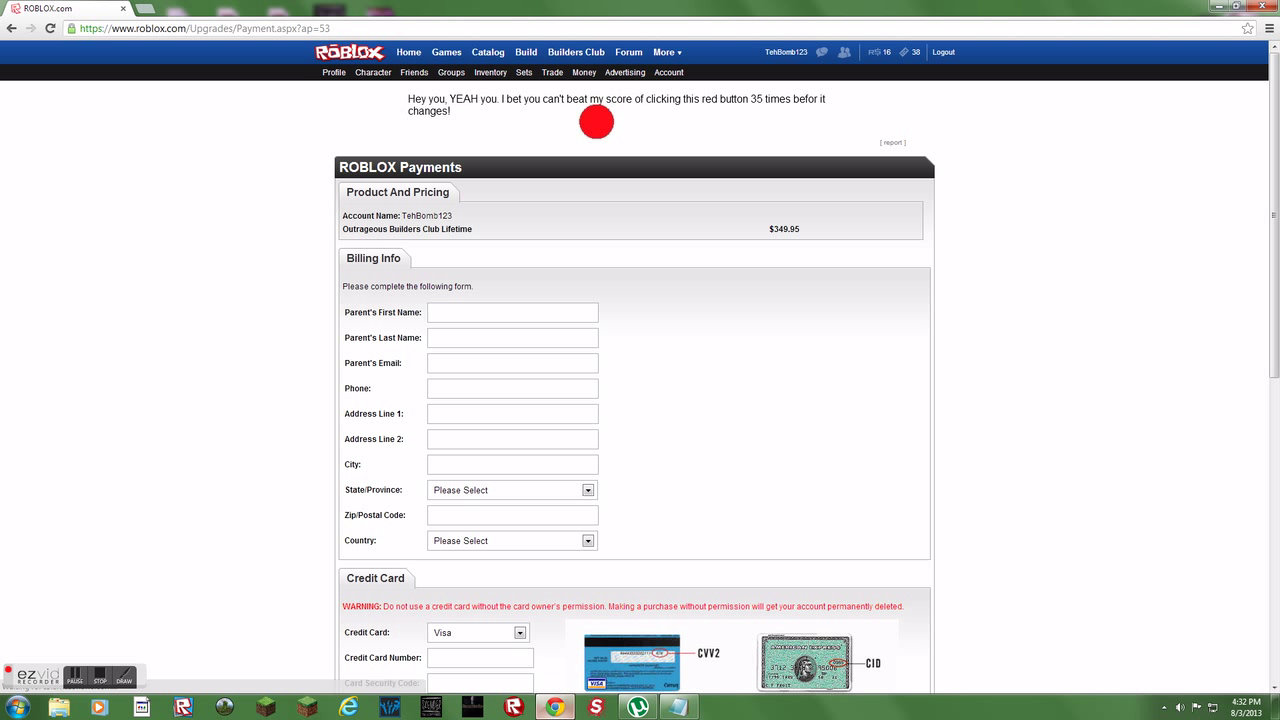
Task: Expand the Credit Card type dropdown
Action: click(520, 633)
